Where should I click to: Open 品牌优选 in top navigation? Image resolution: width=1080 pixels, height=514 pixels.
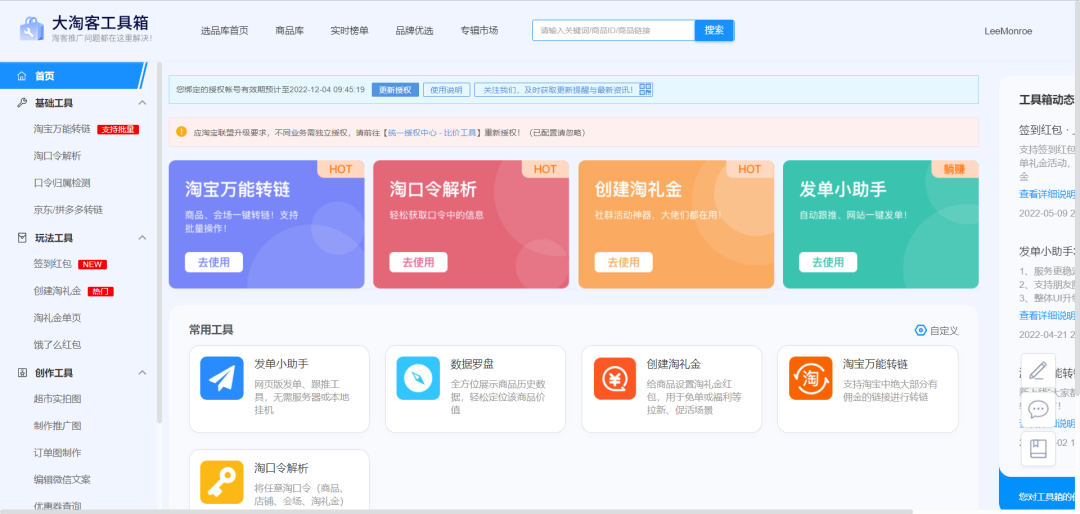pyautogui.click(x=415, y=30)
